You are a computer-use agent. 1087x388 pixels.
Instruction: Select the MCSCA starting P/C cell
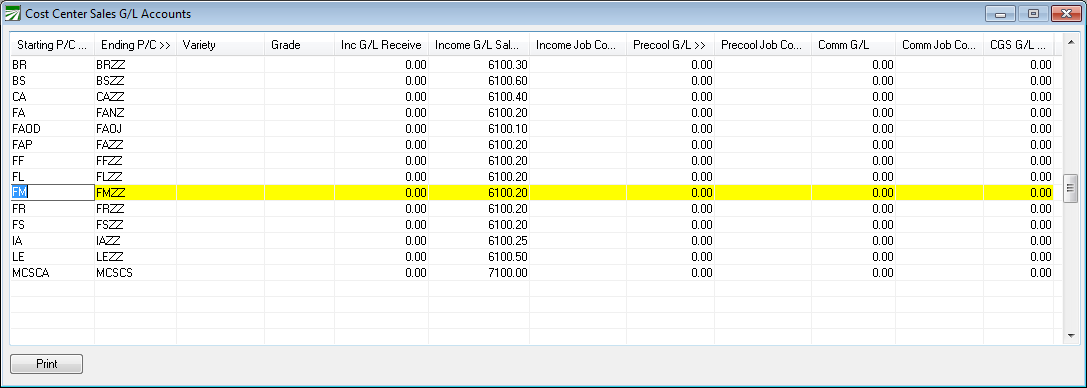point(52,273)
